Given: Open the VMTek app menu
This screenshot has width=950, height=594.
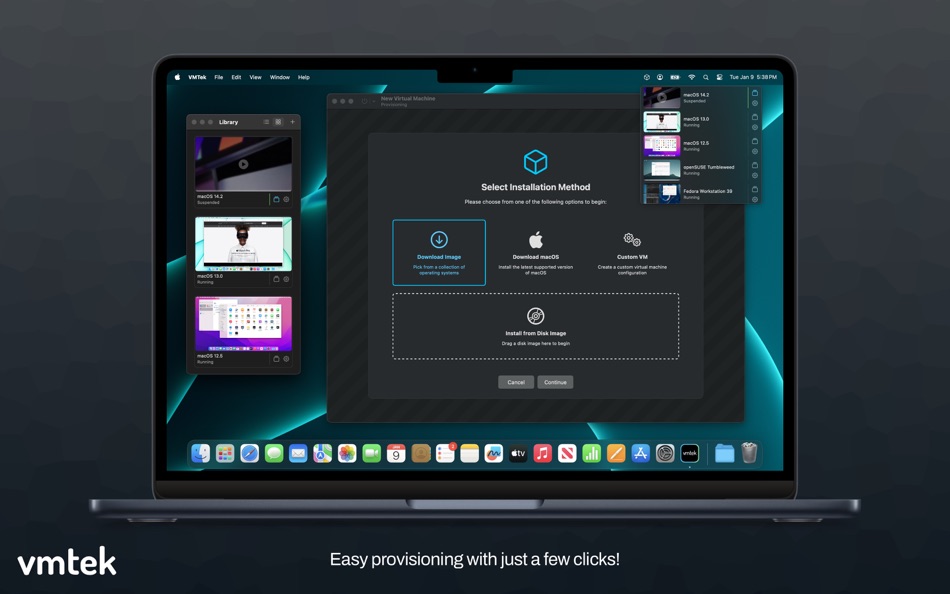Looking at the screenshot, I should pyautogui.click(x=197, y=77).
